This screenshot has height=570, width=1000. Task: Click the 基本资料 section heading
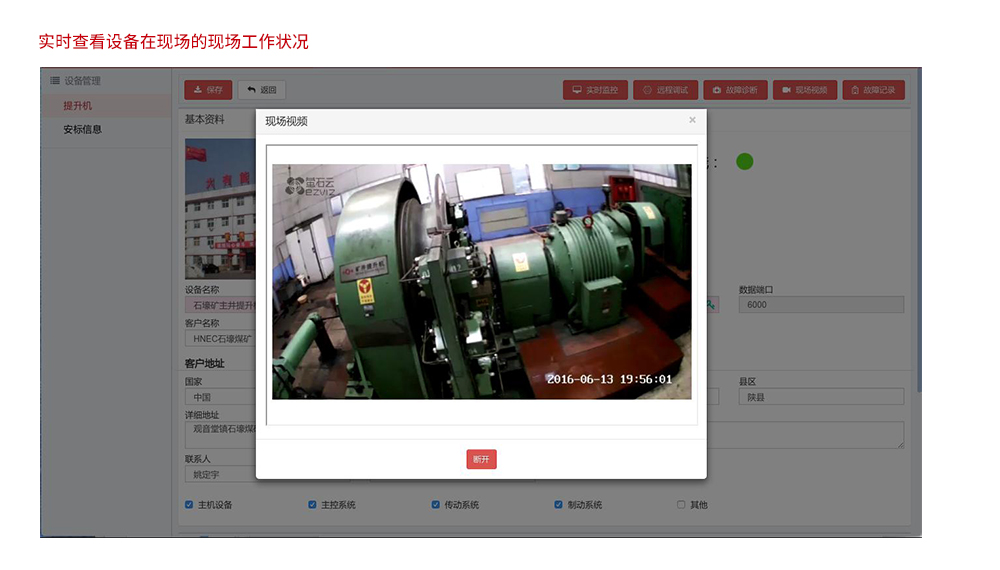pyautogui.click(x=204, y=119)
